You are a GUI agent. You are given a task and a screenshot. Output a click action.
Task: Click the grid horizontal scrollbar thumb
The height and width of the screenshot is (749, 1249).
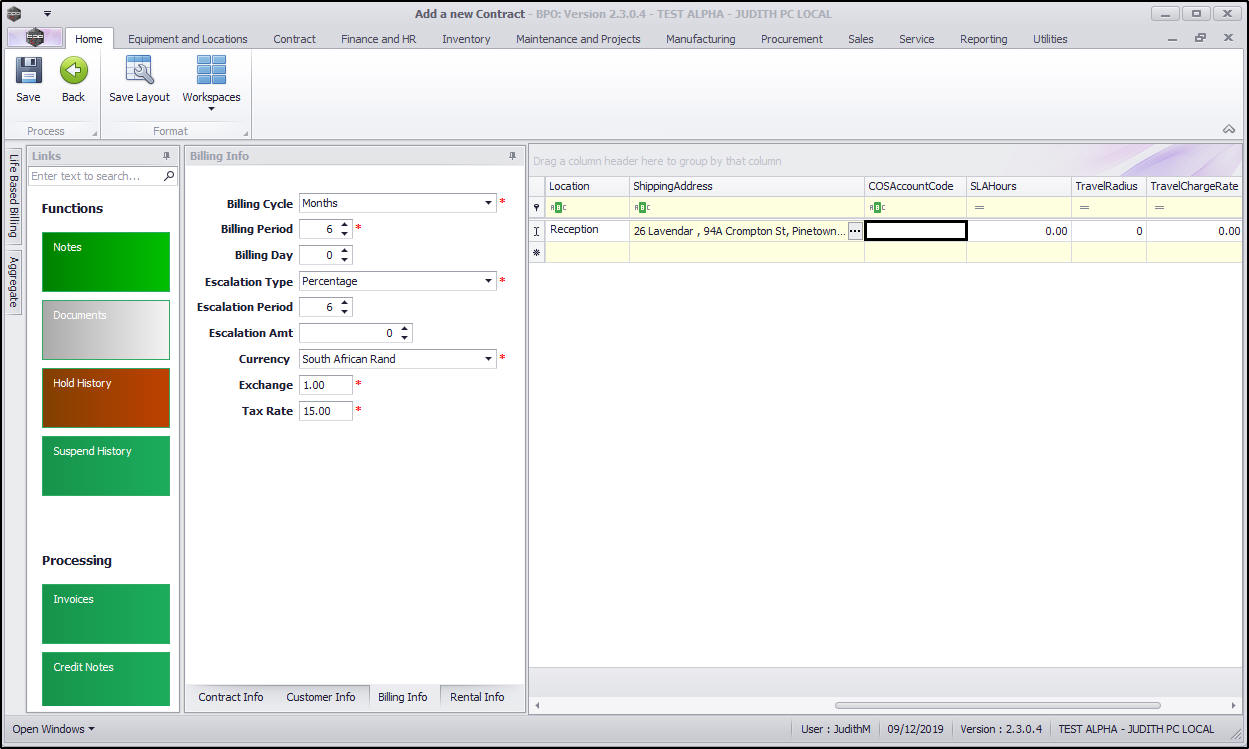point(997,705)
